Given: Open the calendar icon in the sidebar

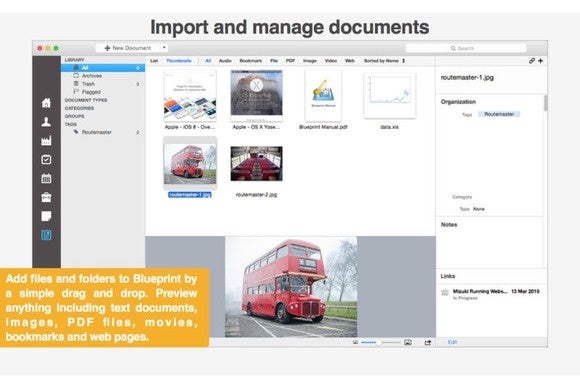Looking at the screenshot, I should coord(46,178).
